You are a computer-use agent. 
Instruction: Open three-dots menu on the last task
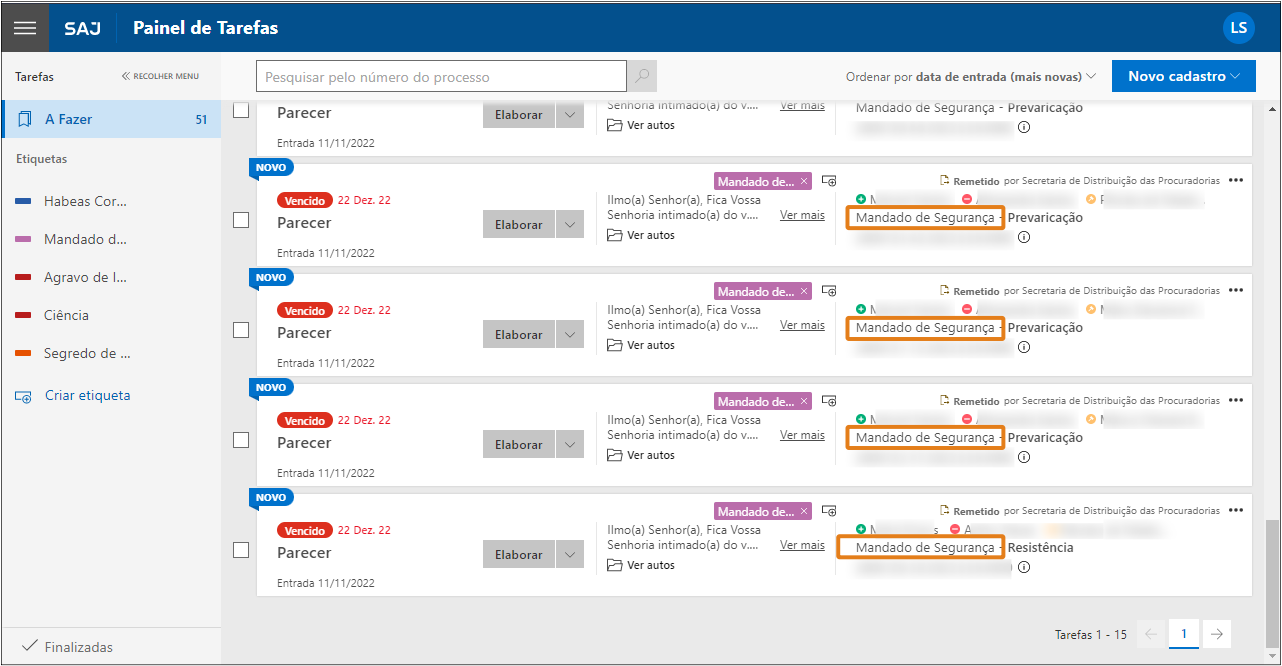click(1236, 510)
